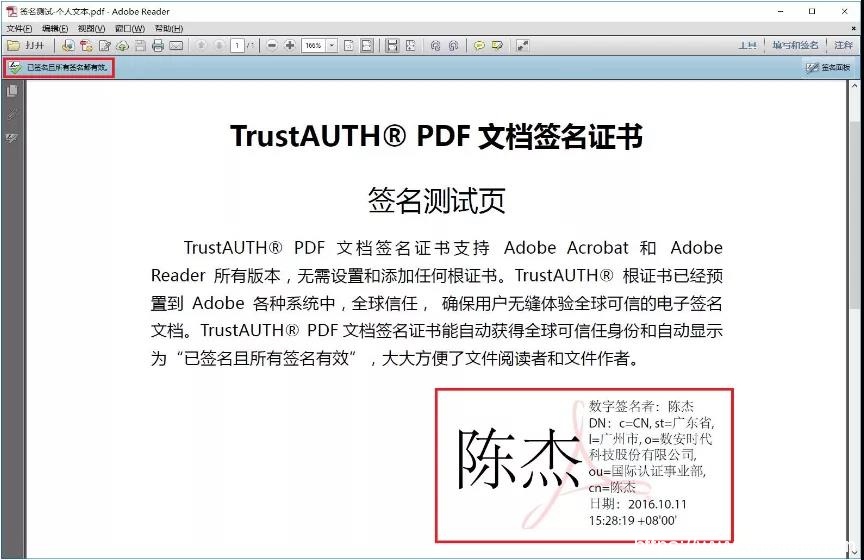The width and height of the screenshot is (864, 560).
Task: Click the document heading TrustAUTH® PDF 文档签名证书
Action: (x=436, y=136)
